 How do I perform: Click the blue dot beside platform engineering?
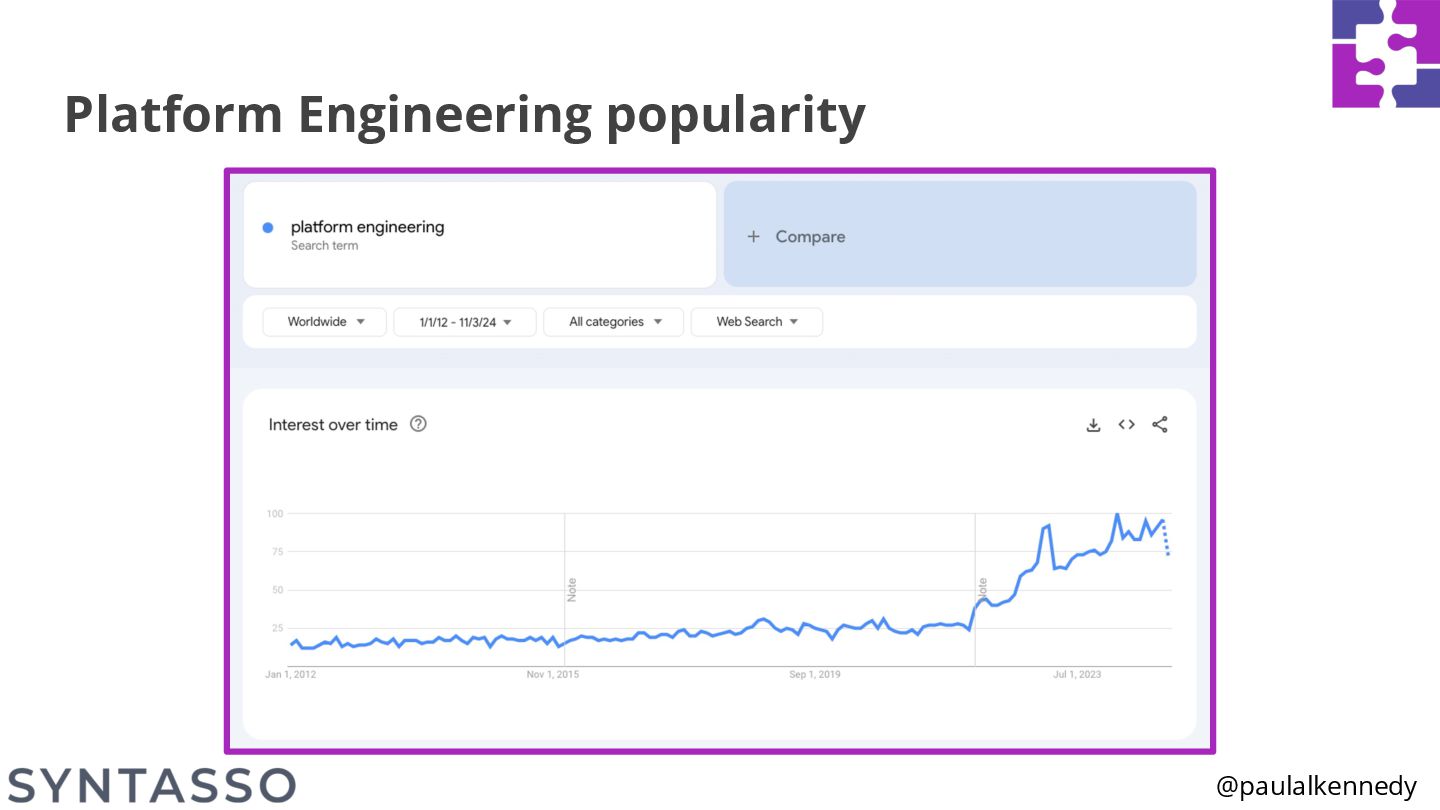pyautogui.click(x=268, y=228)
